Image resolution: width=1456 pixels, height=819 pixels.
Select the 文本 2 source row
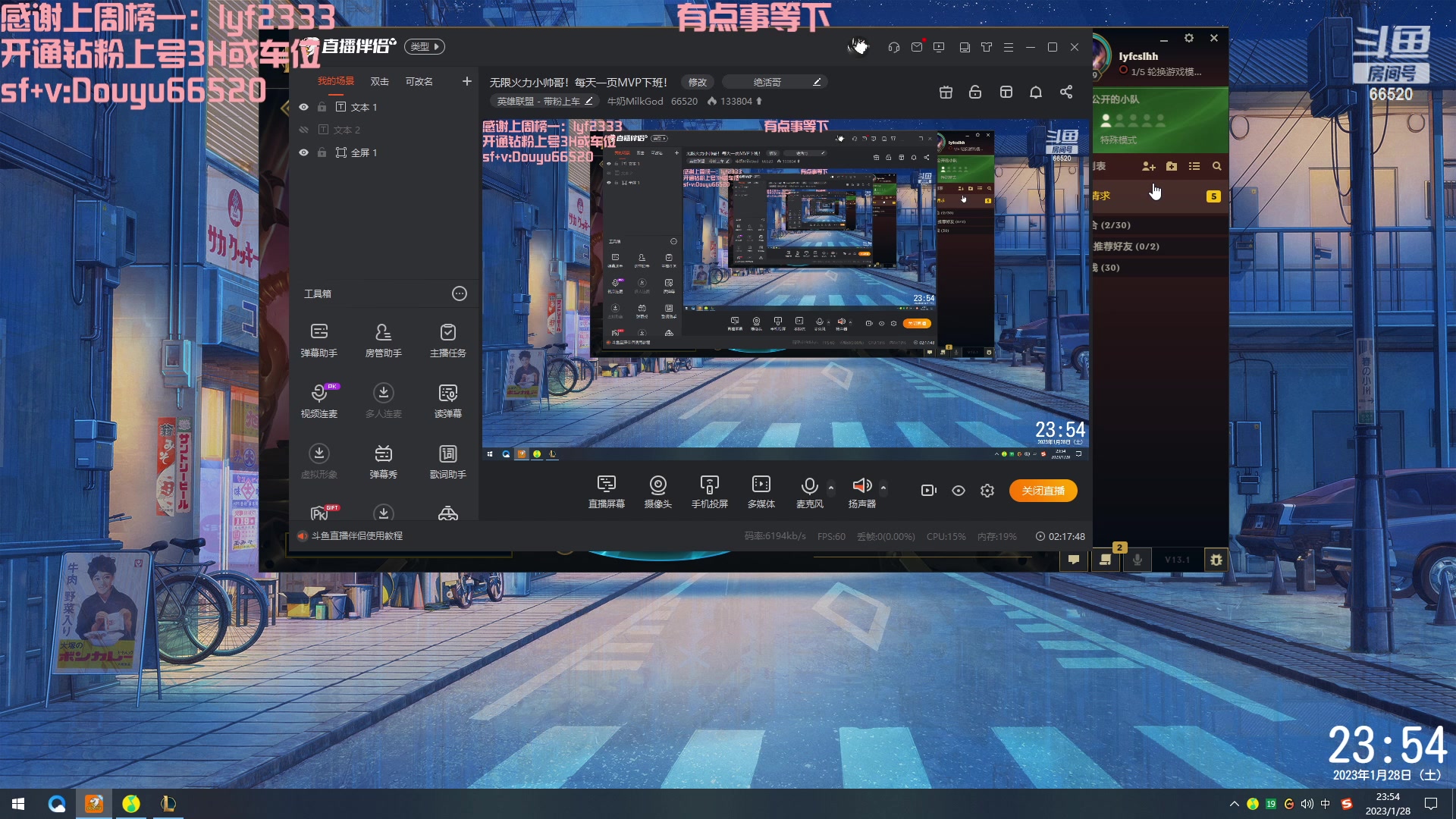click(384, 130)
